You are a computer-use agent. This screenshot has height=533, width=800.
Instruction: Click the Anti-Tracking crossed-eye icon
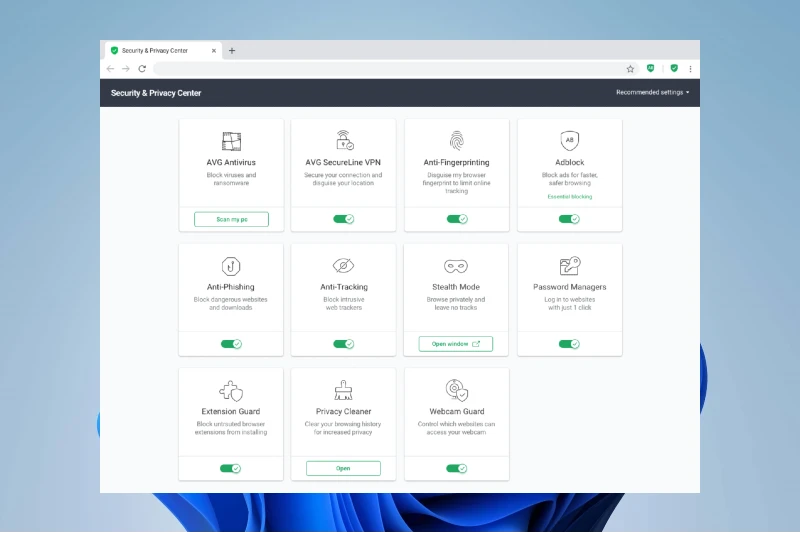(343, 265)
